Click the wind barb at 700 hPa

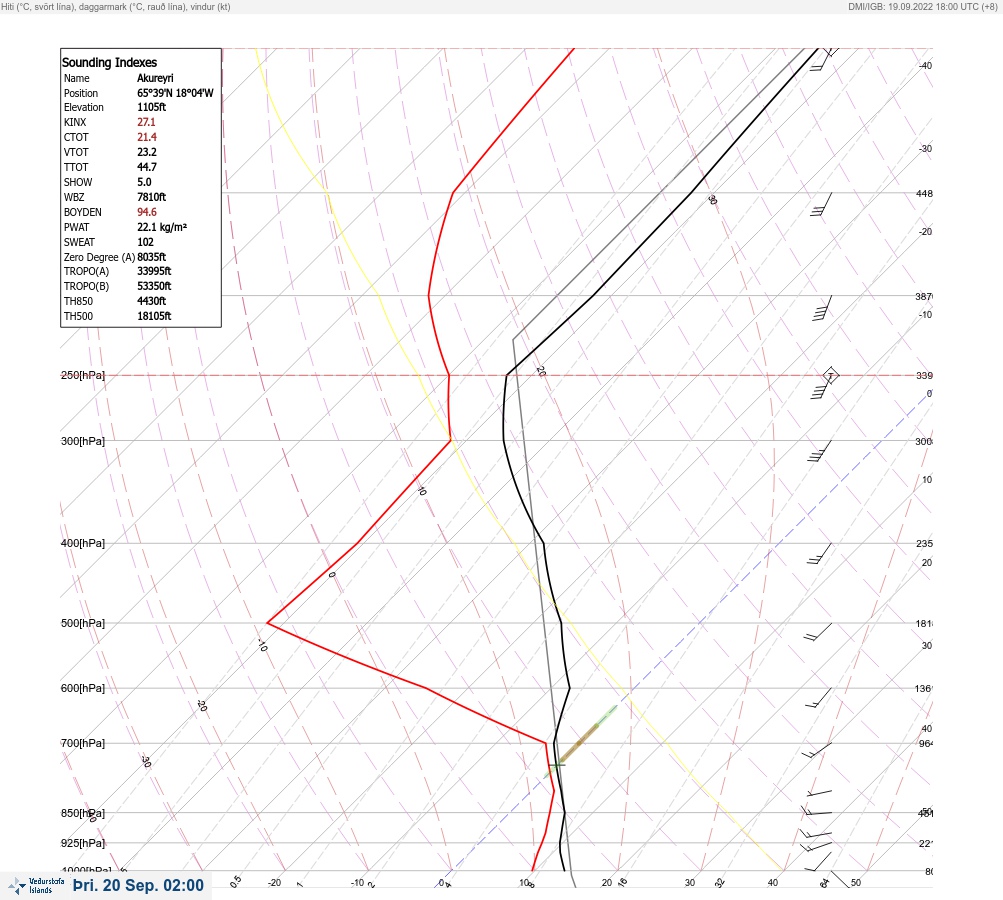pos(817,750)
